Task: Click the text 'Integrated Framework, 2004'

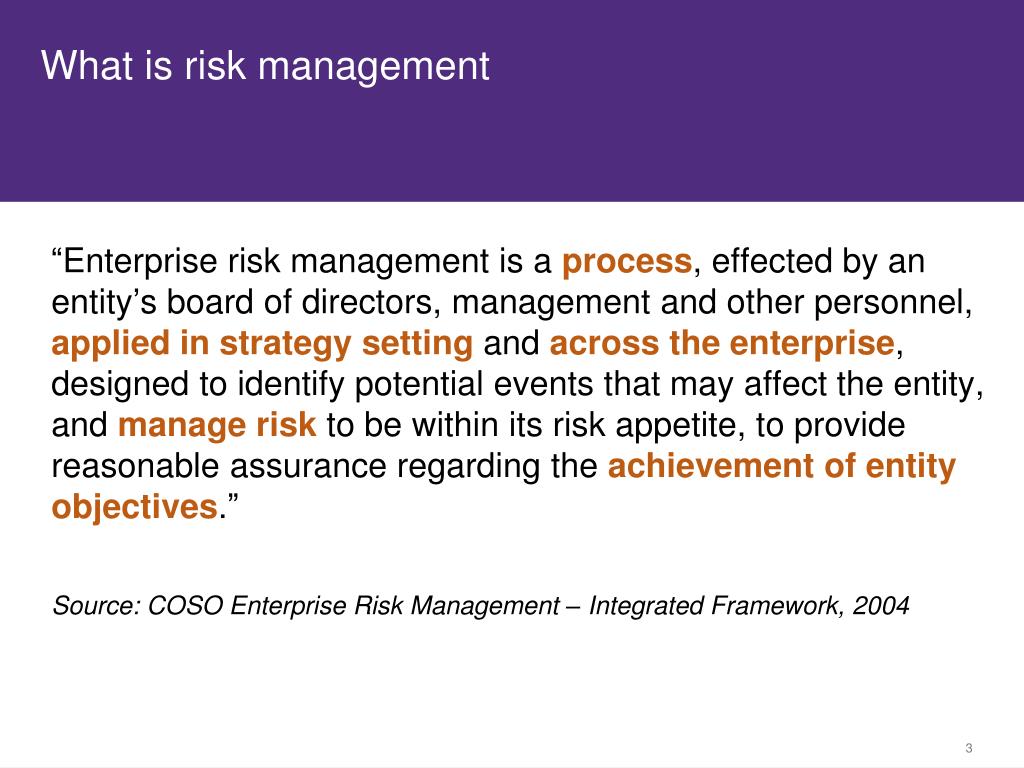Action: 749,605
